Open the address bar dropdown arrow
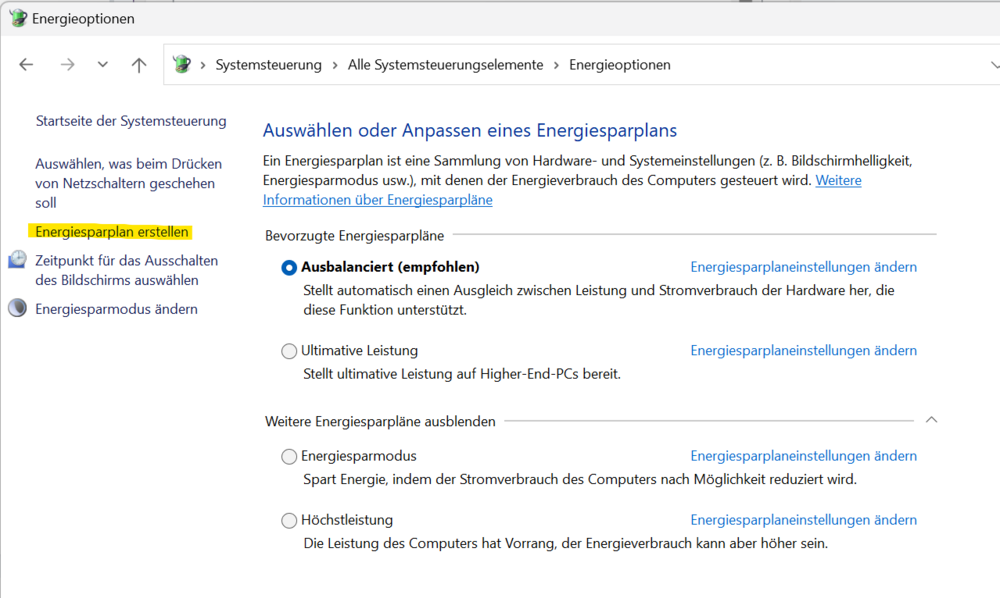Viewport: 1000px width, 598px height. click(994, 65)
